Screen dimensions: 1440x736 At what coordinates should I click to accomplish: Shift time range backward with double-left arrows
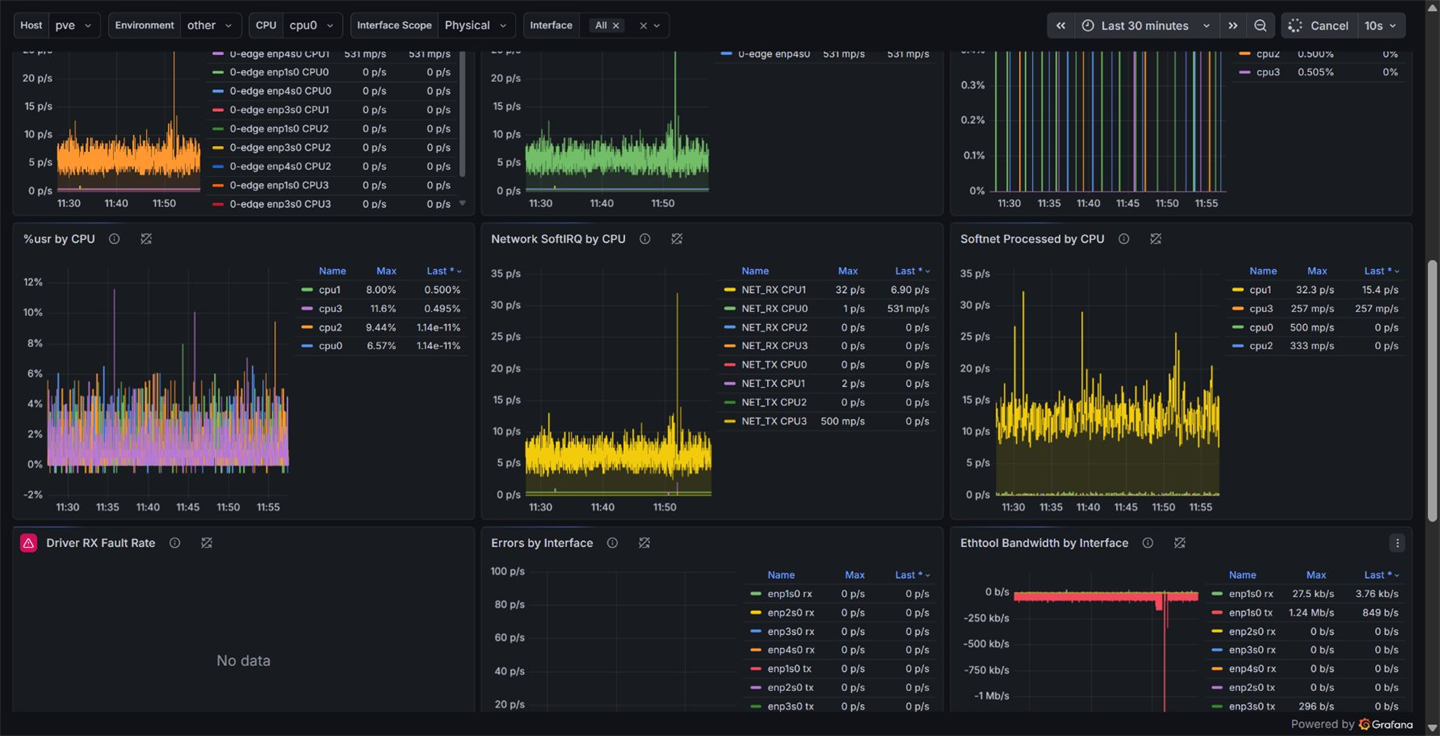[x=1061, y=26]
